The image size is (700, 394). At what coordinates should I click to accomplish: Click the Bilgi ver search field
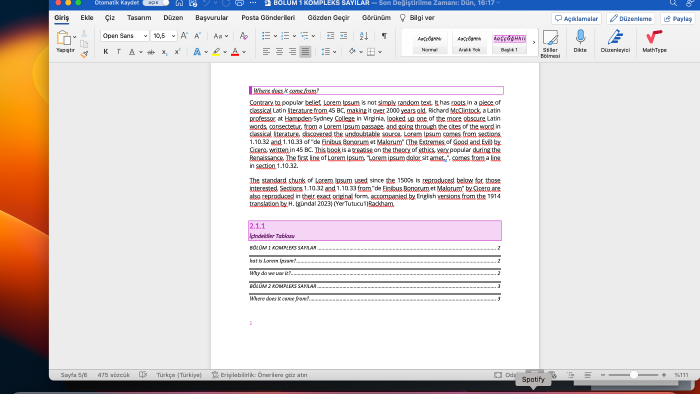(x=417, y=18)
